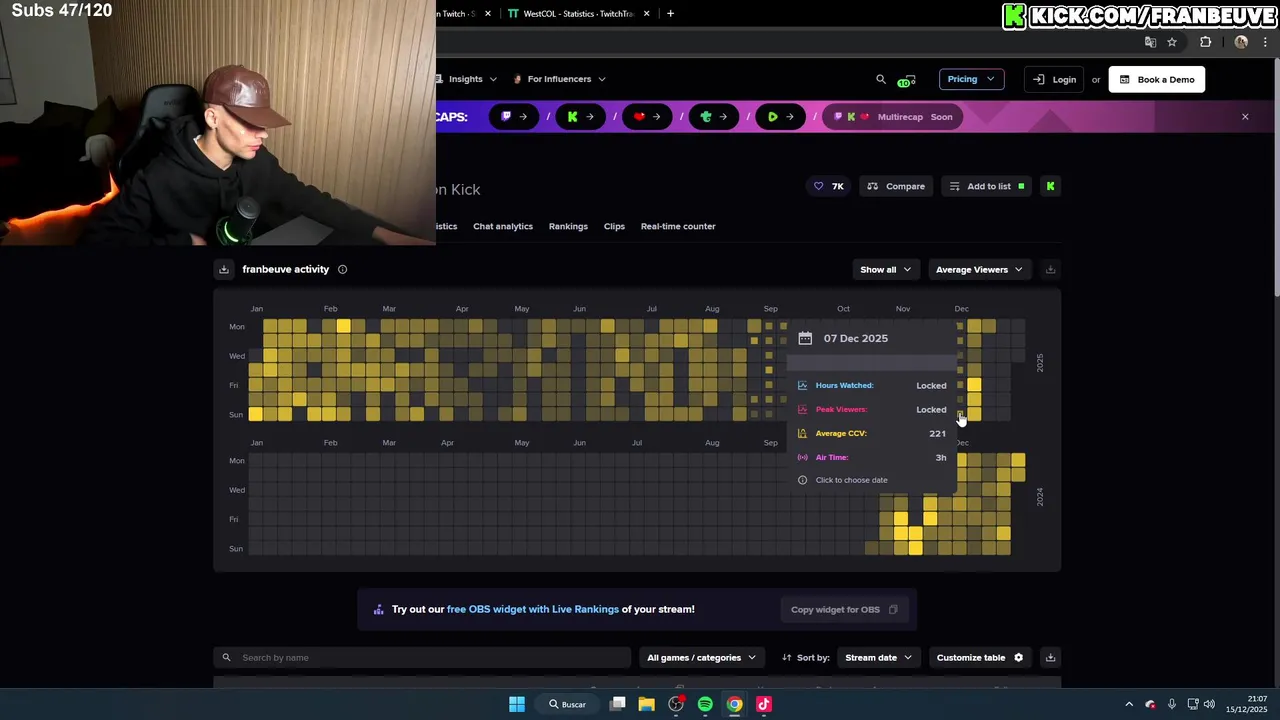Click the taskbar clock showing 21:07
Image resolution: width=1280 pixels, height=720 pixels.
click(1247, 704)
